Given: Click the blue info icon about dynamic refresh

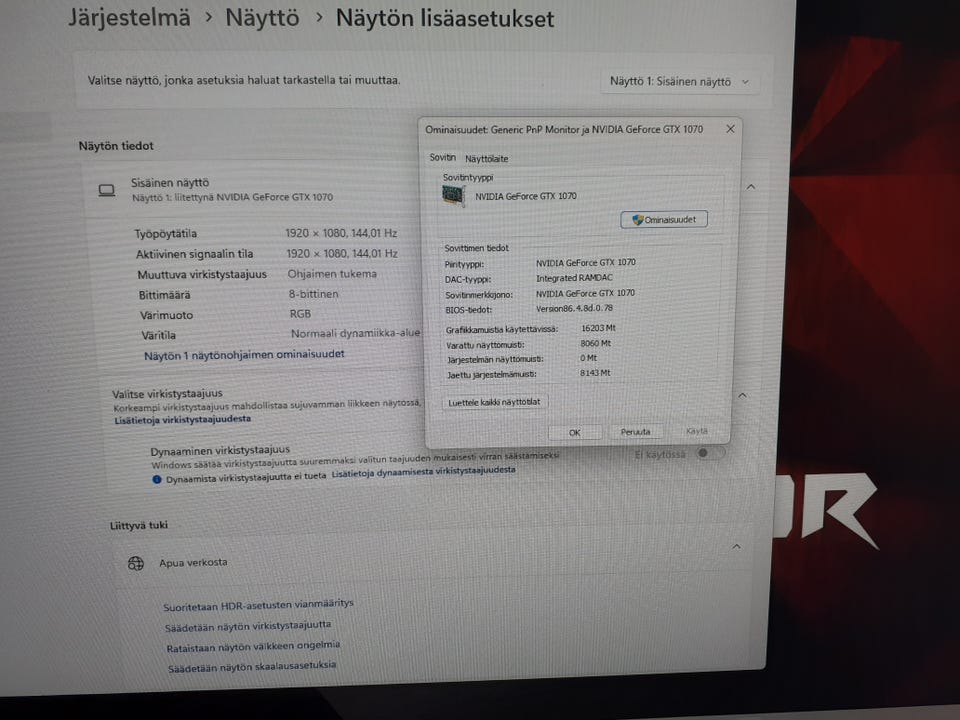Looking at the screenshot, I should [x=157, y=479].
